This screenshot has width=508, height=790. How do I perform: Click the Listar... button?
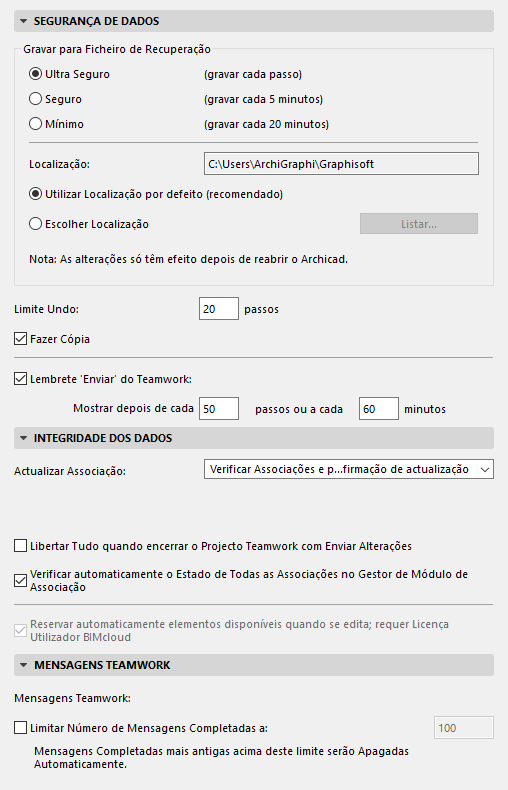click(419, 224)
